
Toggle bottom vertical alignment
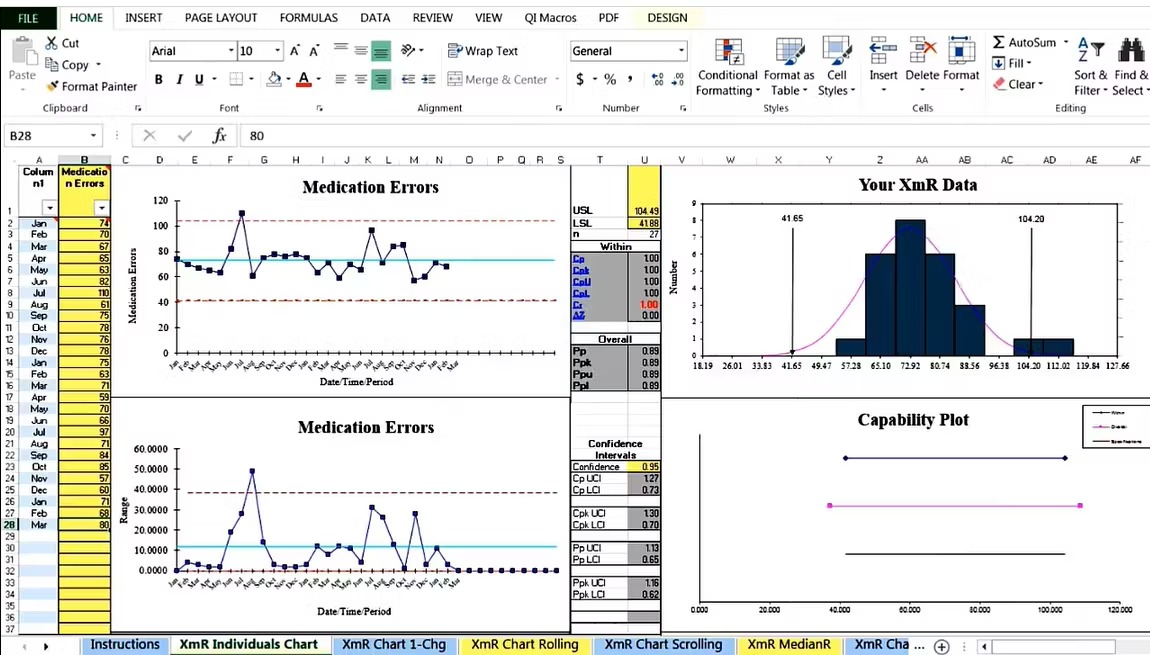381,51
